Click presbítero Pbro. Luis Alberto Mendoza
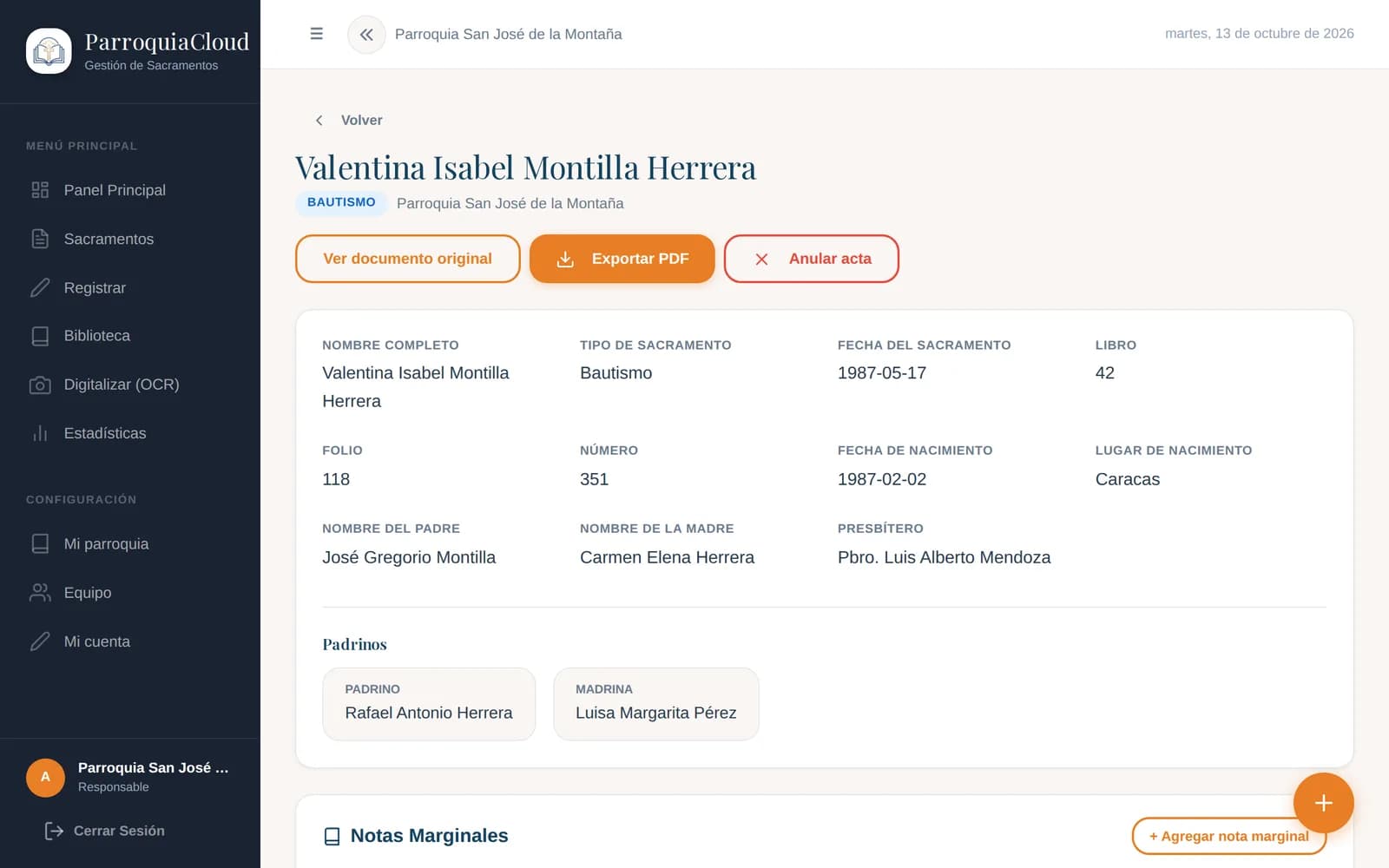 [x=944, y=557]
